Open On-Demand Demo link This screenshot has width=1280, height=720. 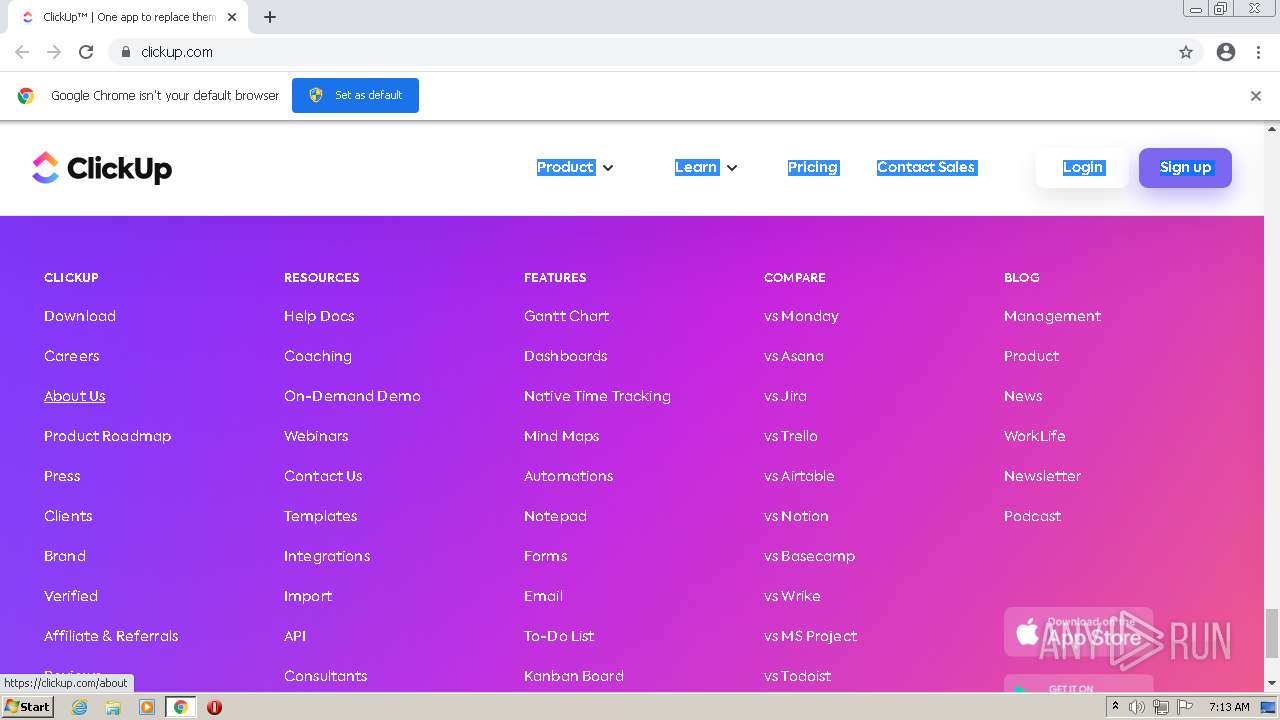352,396
